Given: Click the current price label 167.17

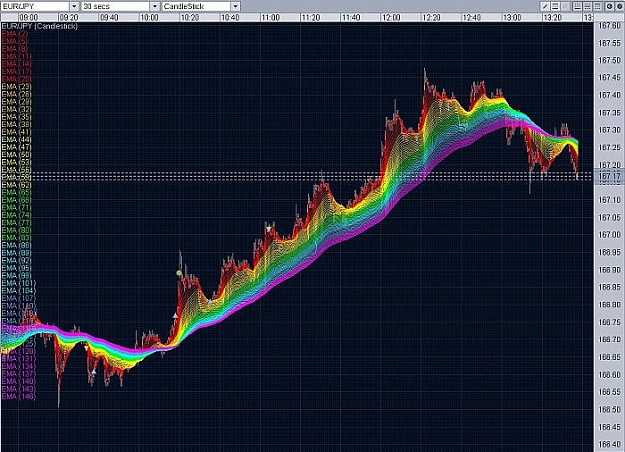Looking at the screenshot, I should pos(609,176).
